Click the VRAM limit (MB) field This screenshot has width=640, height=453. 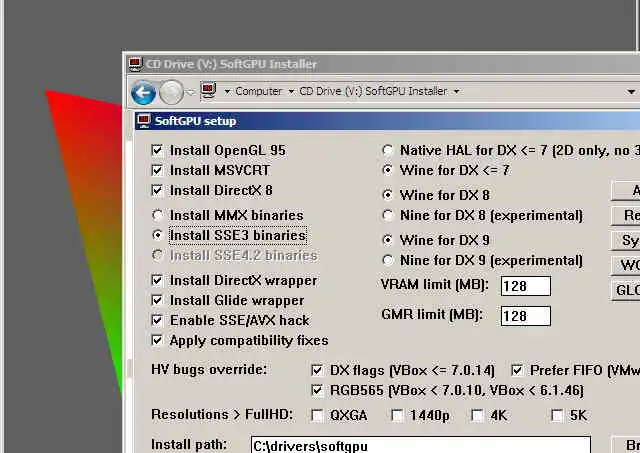pos(526,286)
